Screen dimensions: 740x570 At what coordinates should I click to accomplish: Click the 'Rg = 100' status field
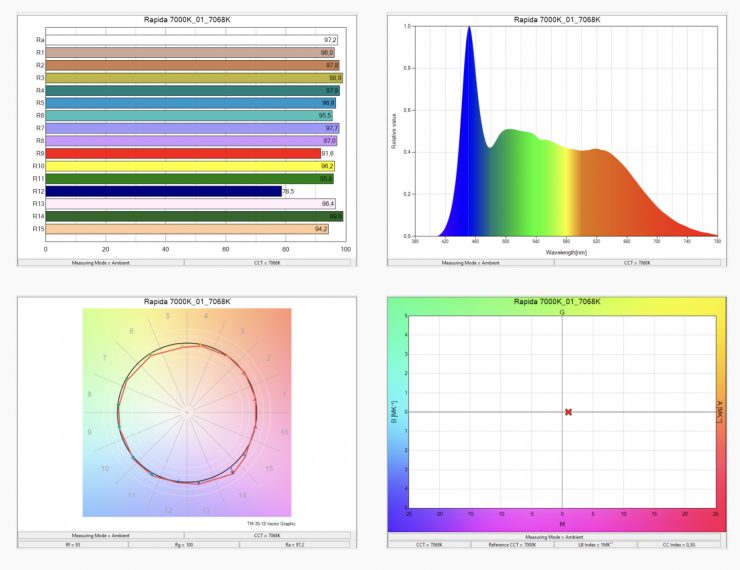coord(187,545)
